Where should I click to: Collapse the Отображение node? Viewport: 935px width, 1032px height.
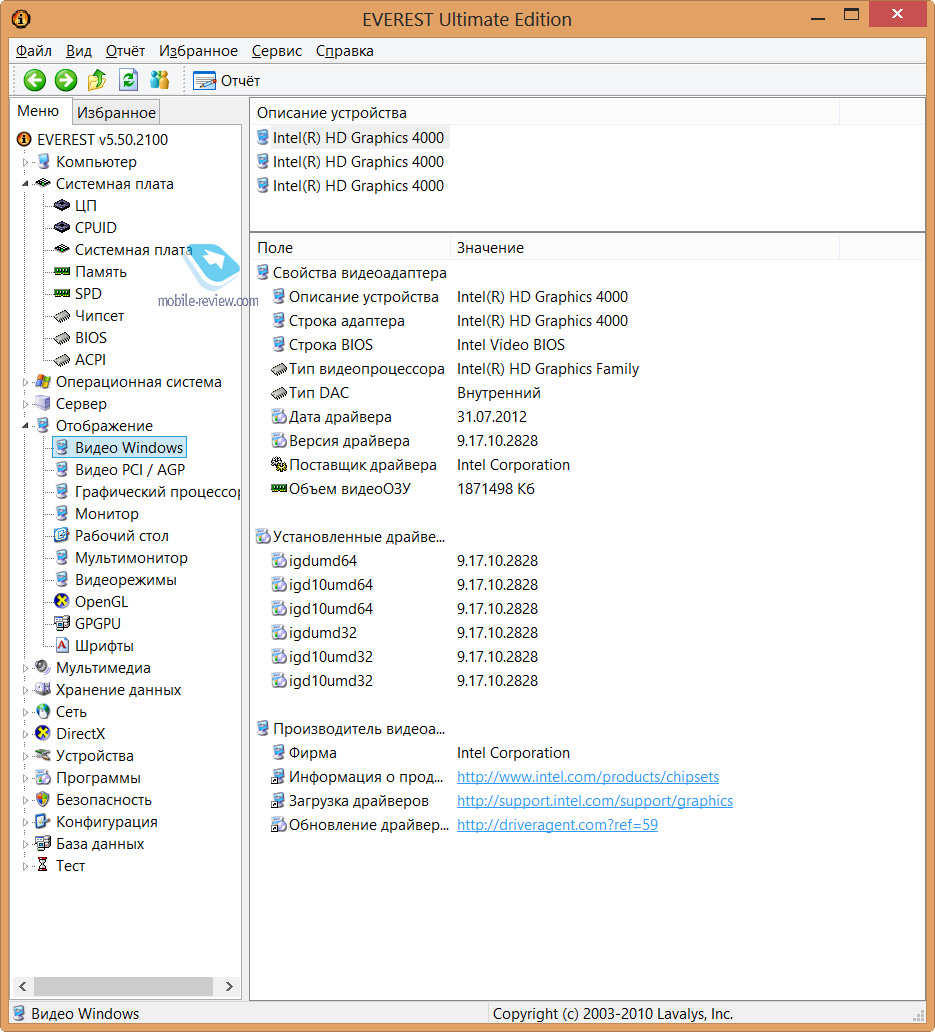click(x=26, y=426)
